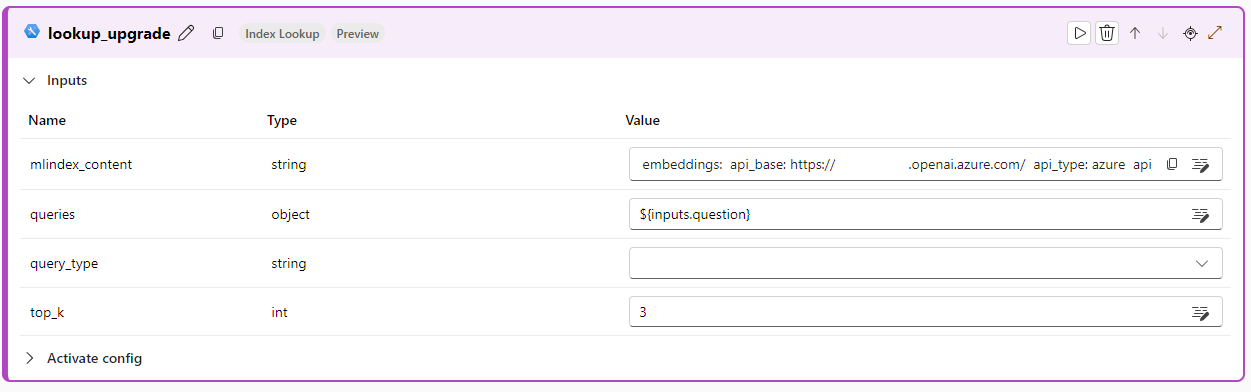Rename lookup_upgrade using the pencil icon
The width and height of the screenshot is (1251, 392).
coord(186,33)
